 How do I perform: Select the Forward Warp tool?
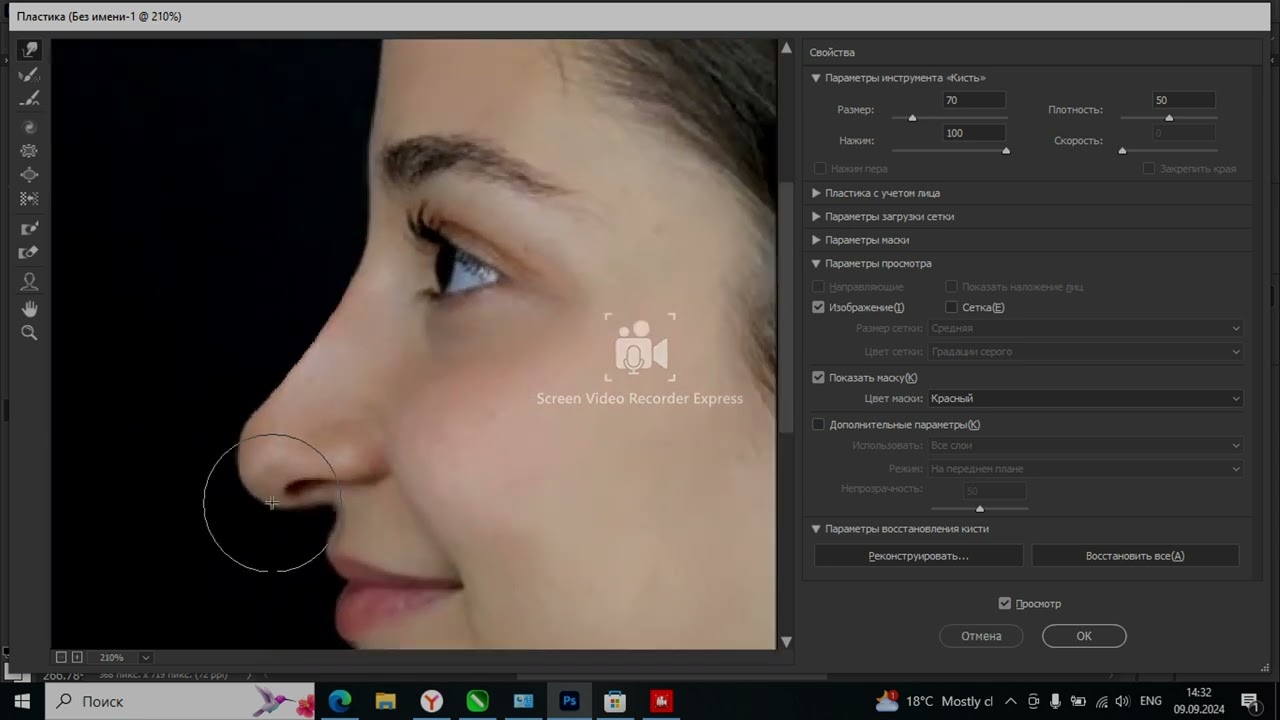pos(29,50)
